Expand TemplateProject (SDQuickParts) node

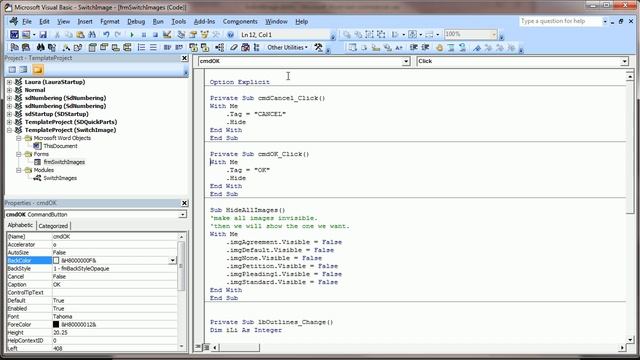9,122
